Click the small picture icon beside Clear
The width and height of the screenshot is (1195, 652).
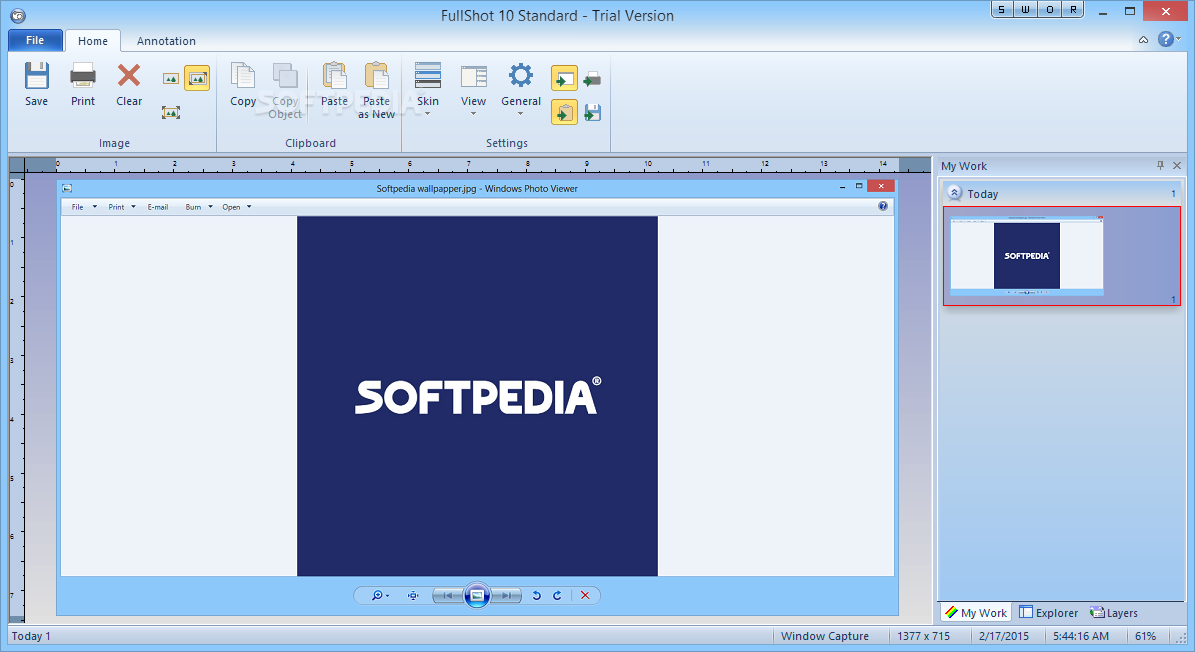[171, 79]
